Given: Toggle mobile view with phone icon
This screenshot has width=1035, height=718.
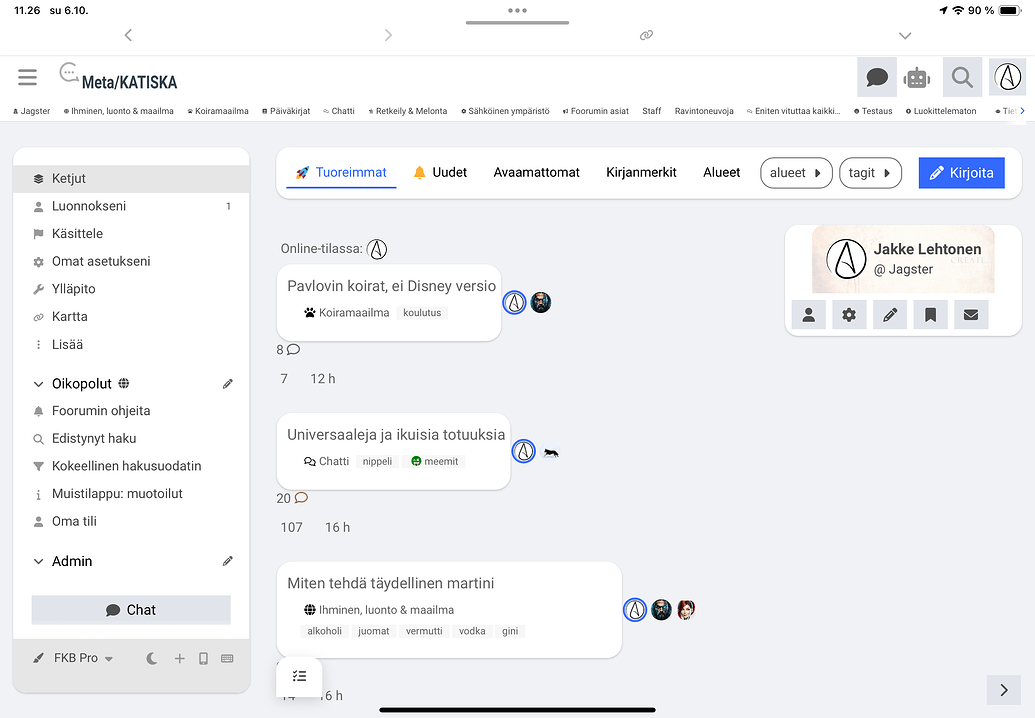Looking at the screenshot, I should [204, 658].
